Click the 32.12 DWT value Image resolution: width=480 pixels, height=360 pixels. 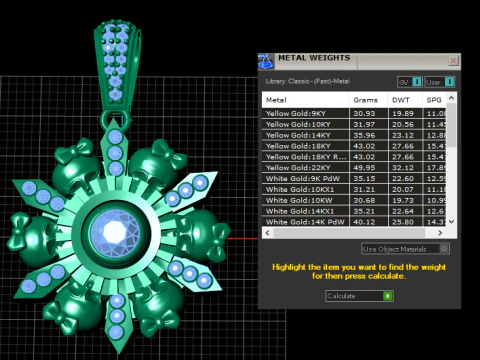pos(403,168)
